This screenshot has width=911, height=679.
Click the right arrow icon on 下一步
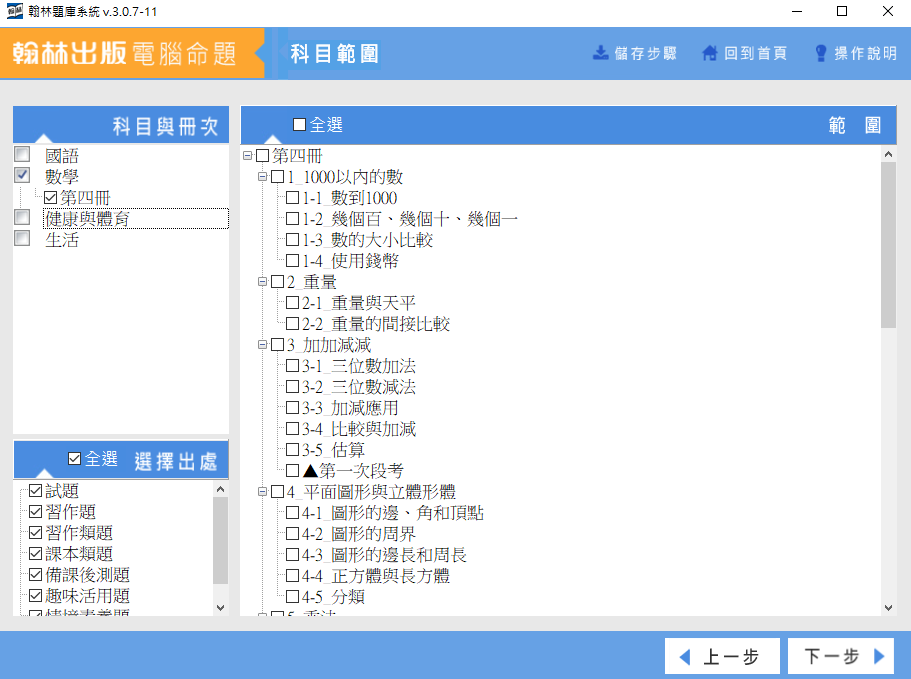(x=879, y=657)
